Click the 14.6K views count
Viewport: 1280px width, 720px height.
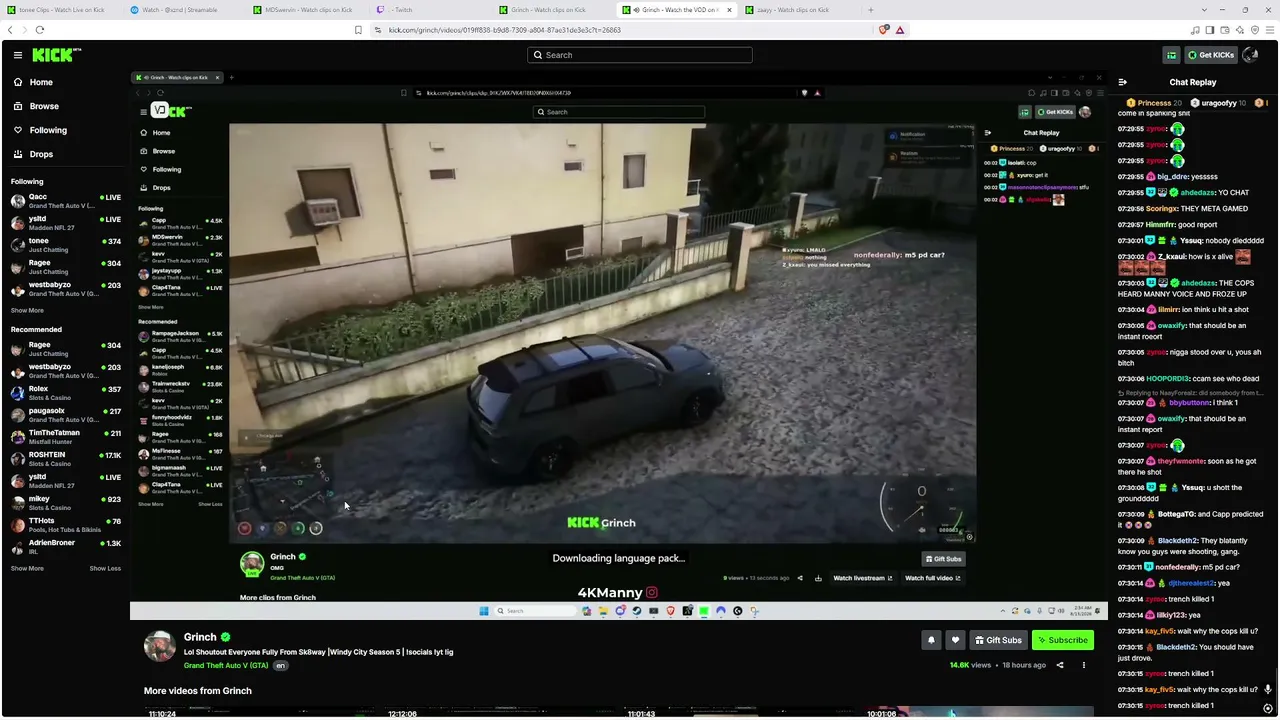coord(970,665)
